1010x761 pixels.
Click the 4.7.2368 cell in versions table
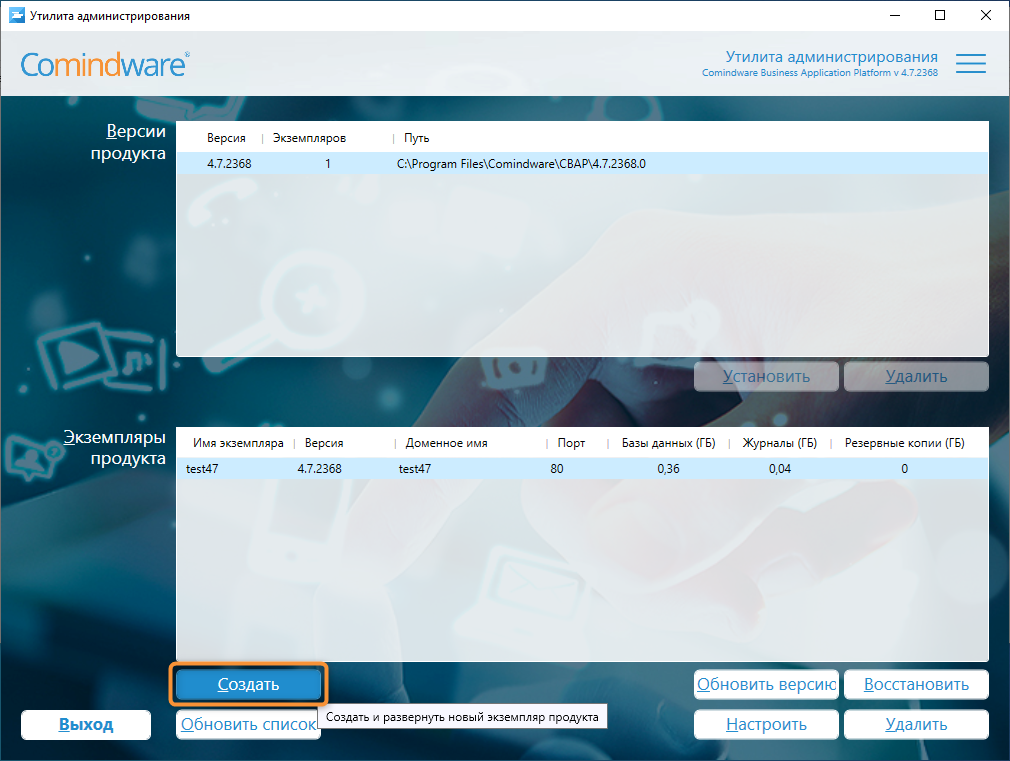229,164
